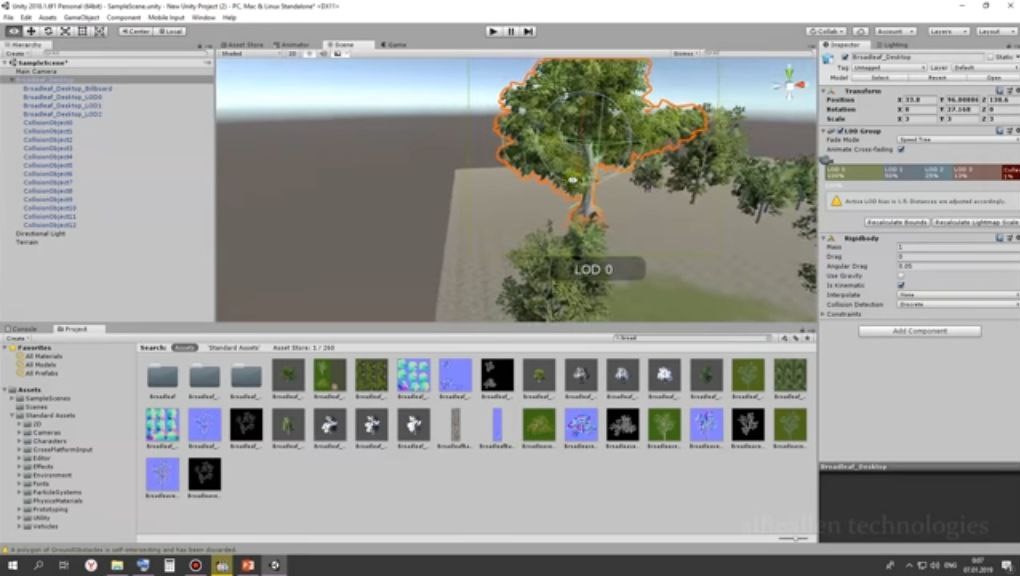The image size is (1020, 576).
Task: Select the Hand tool in the toolbar
Action: click(x=14, y=31)
